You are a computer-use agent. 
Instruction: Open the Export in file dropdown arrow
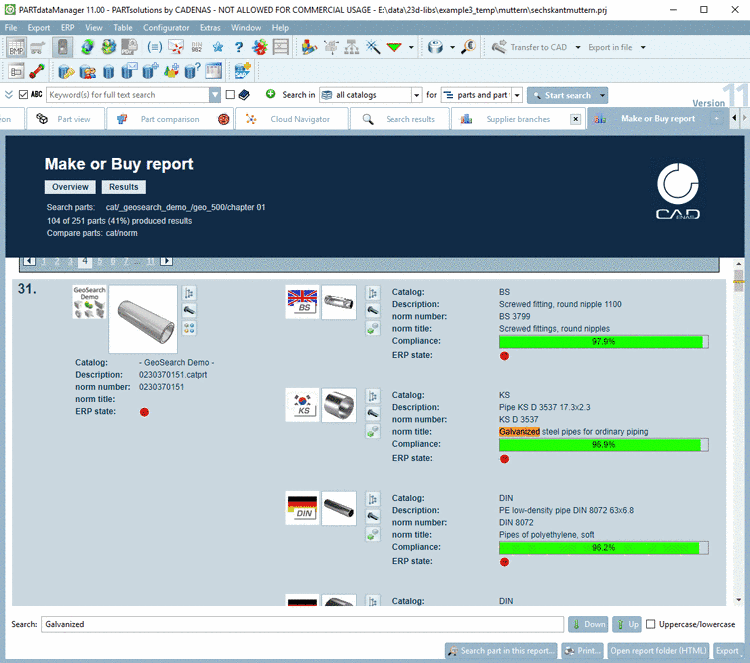pyautogui.click(x=643, y=47)
